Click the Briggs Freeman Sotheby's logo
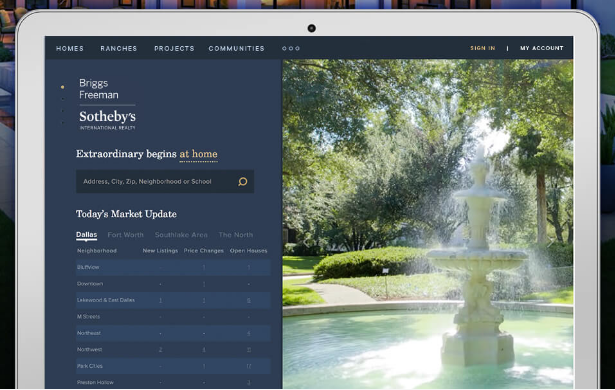Viewport: 615px width, 390px height. coord(107,104)
